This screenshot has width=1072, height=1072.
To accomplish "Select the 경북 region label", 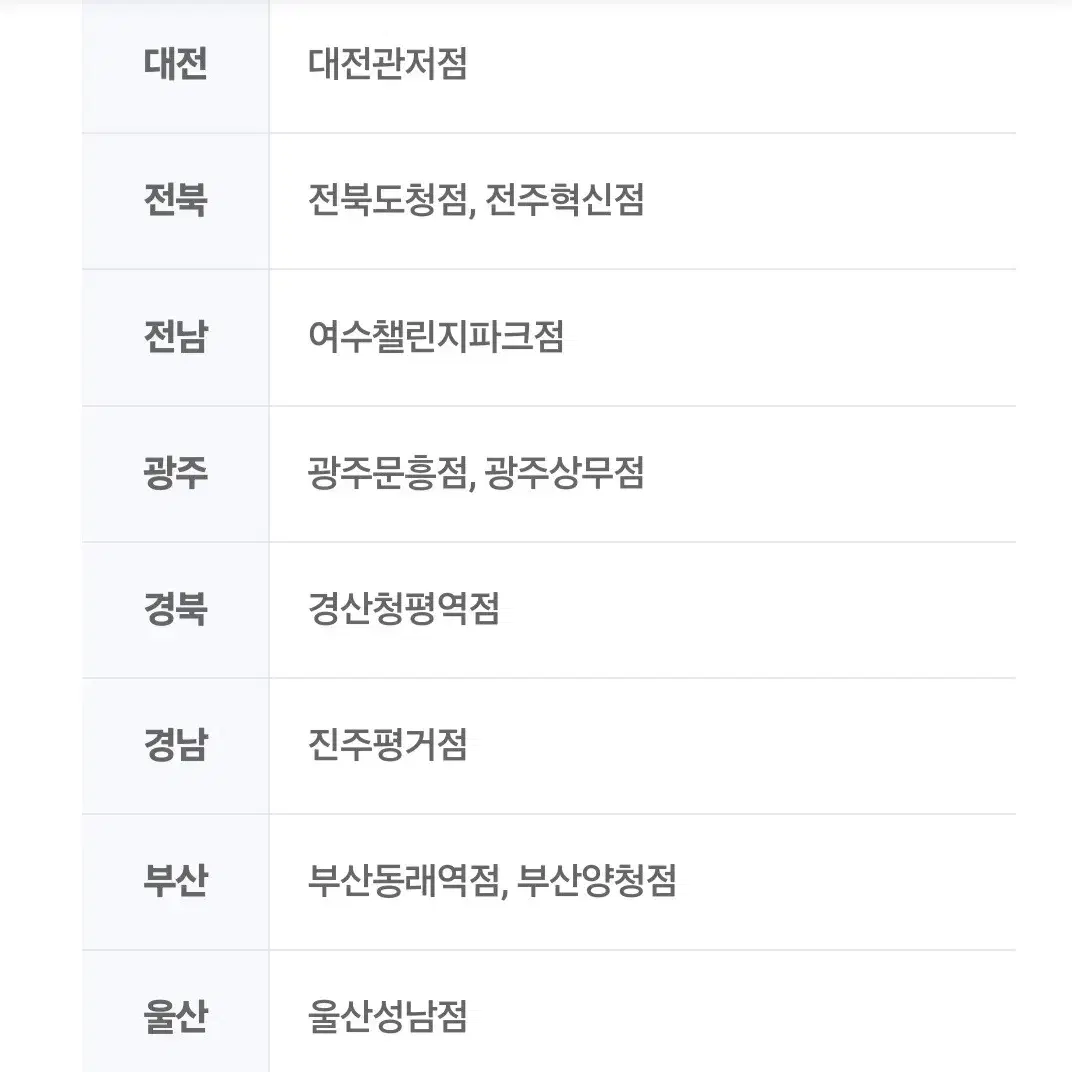I will 176,608.
